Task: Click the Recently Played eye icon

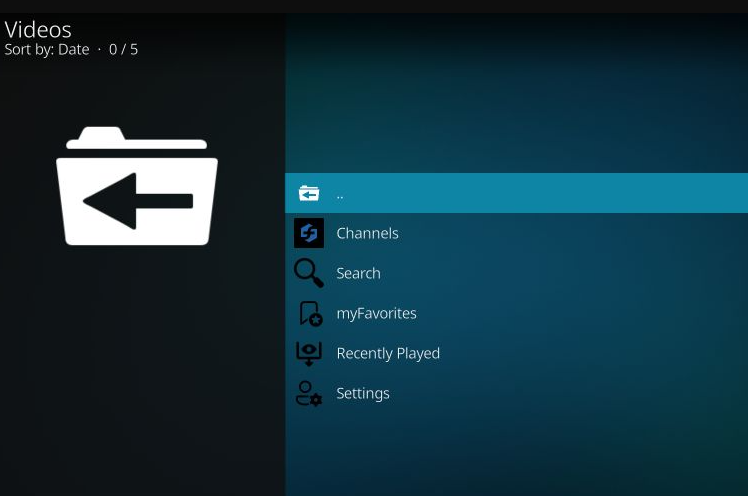Action: (x=309, y=353)
